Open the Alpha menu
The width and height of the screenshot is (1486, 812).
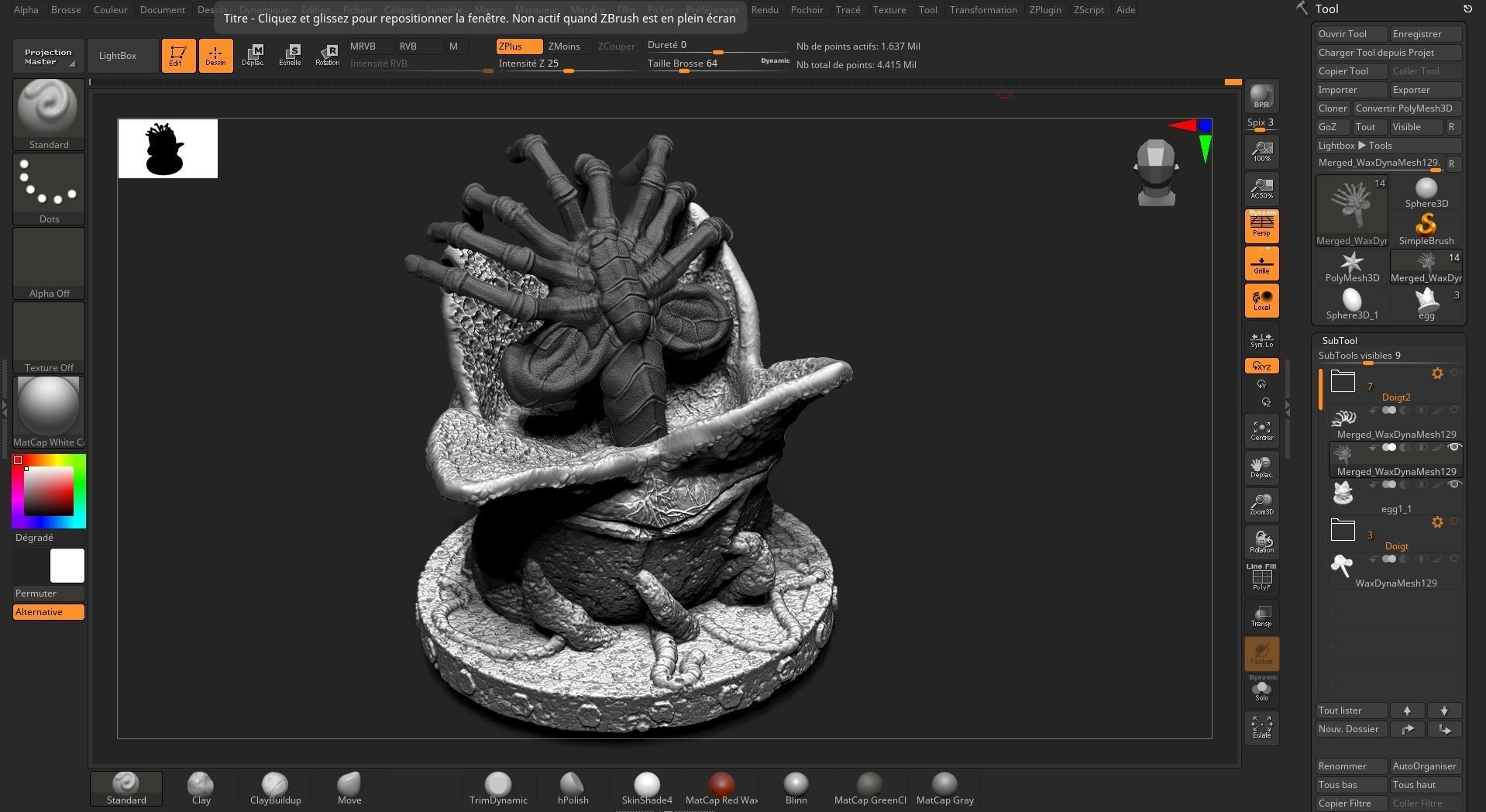(x=26, y=9)
